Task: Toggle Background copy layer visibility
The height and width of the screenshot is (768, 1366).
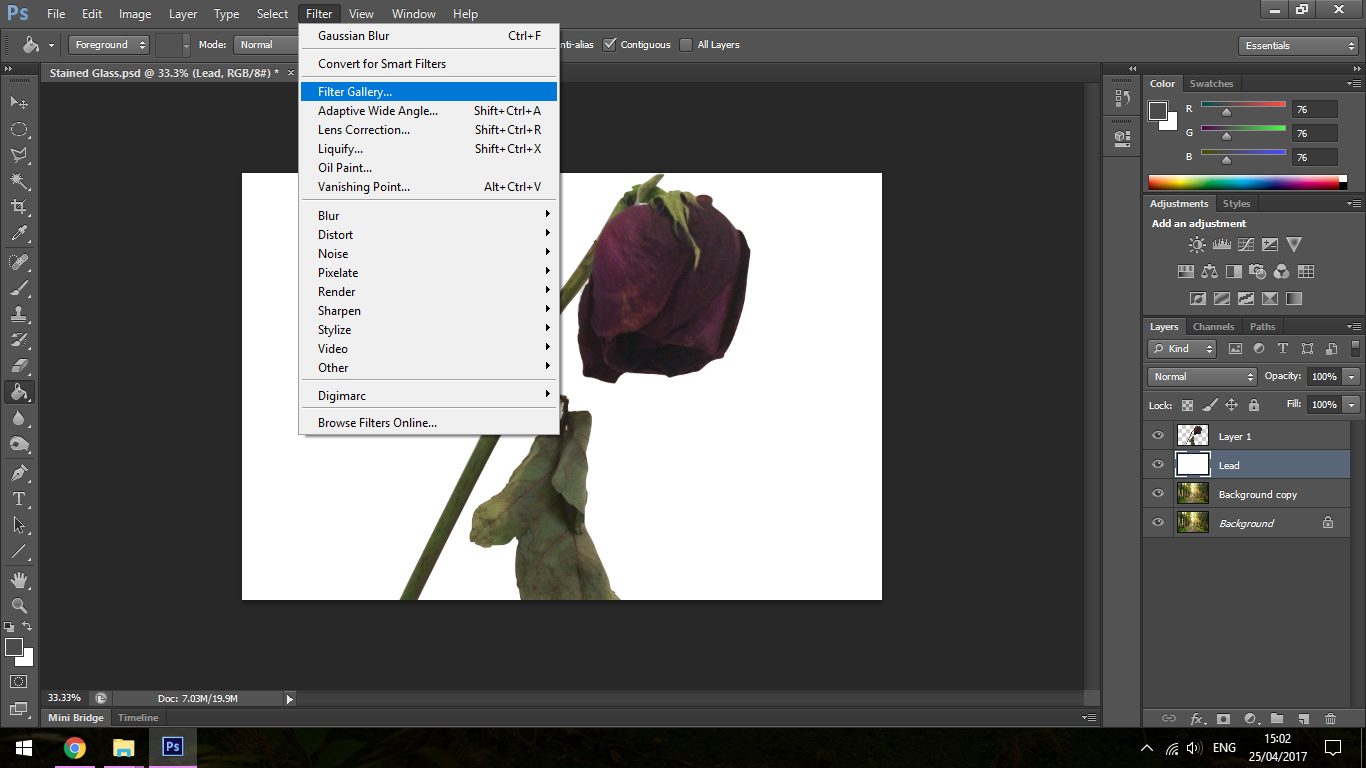Action: click(x=1158, y=494)
